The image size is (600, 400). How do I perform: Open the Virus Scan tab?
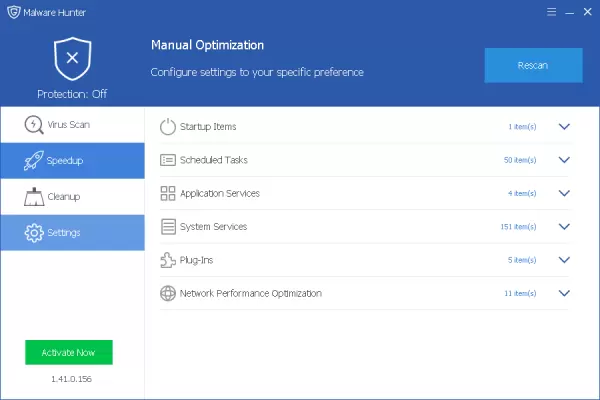pos(72,125)
